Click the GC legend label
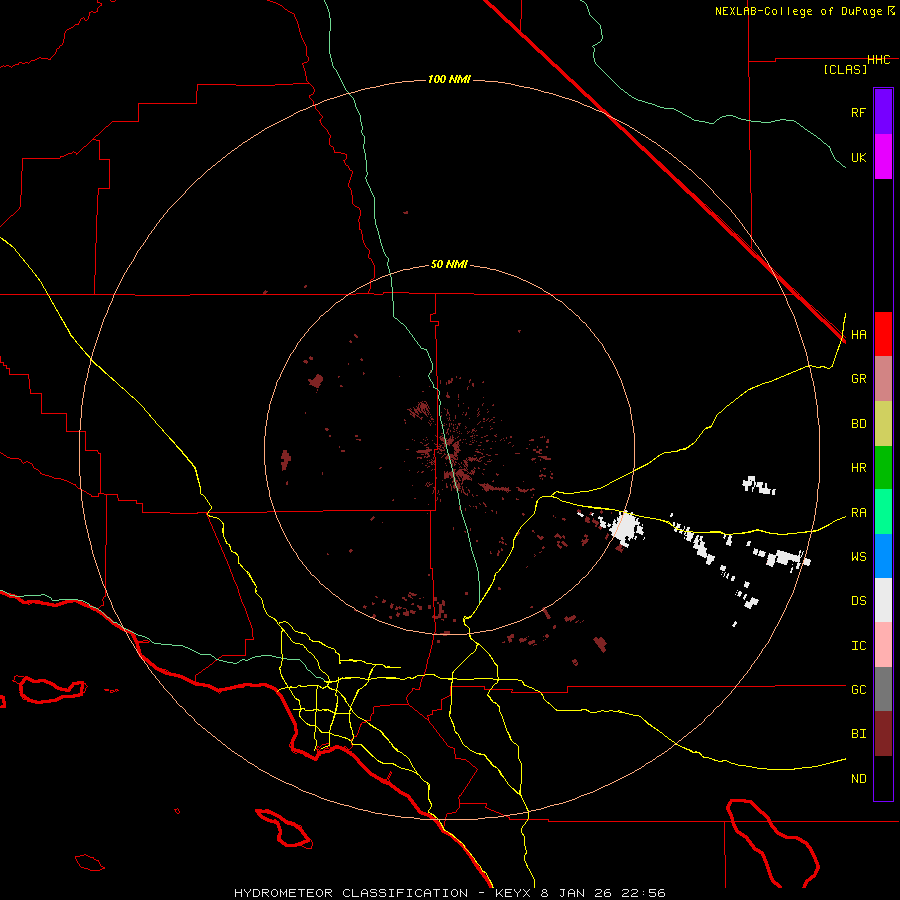The width and height of the screenshot is (900, 900). (x=858, y=690)
